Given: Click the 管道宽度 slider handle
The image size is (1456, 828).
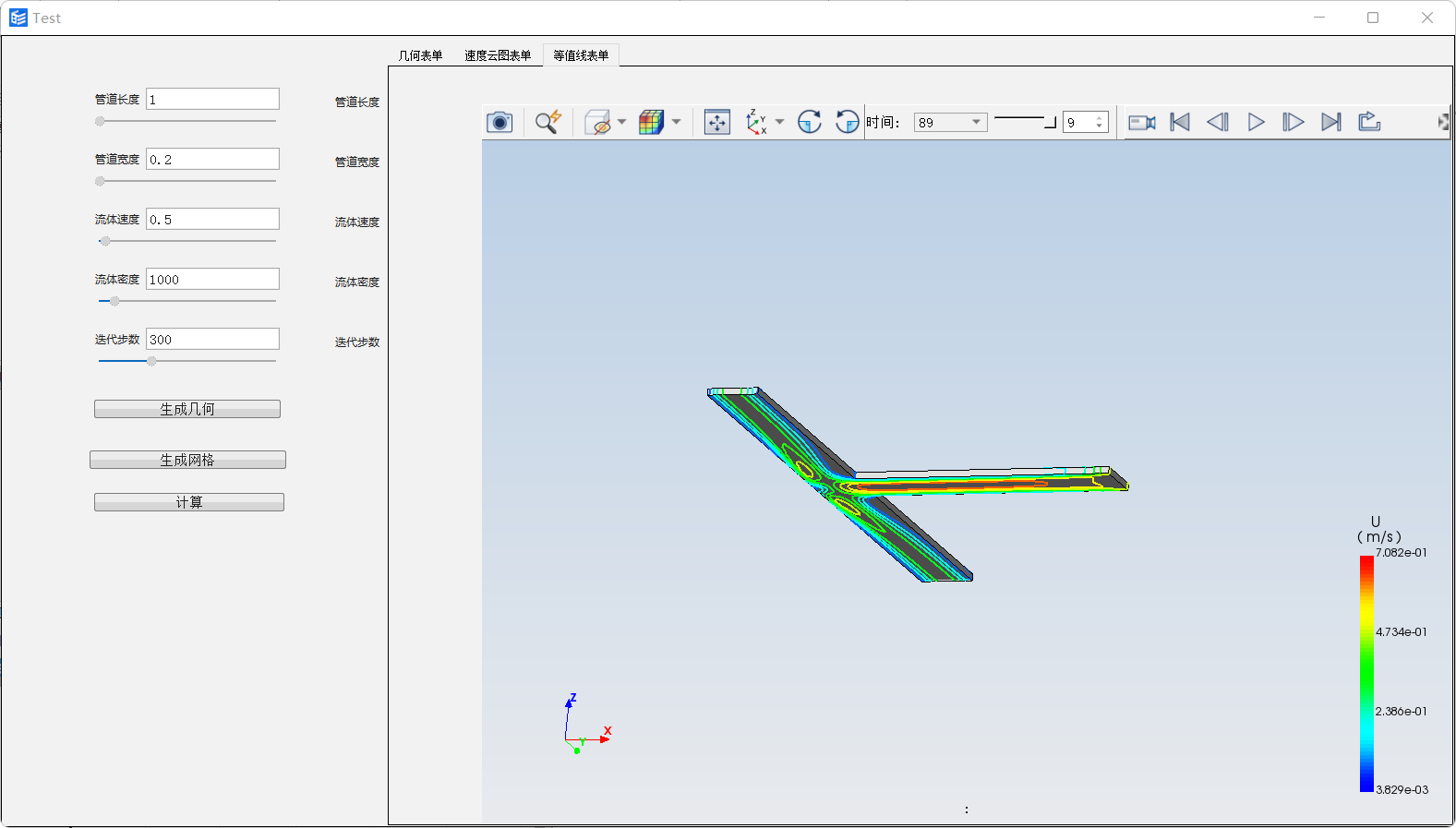Looking at the screenshot, I should pyautogui.click(x=100, y=181).
